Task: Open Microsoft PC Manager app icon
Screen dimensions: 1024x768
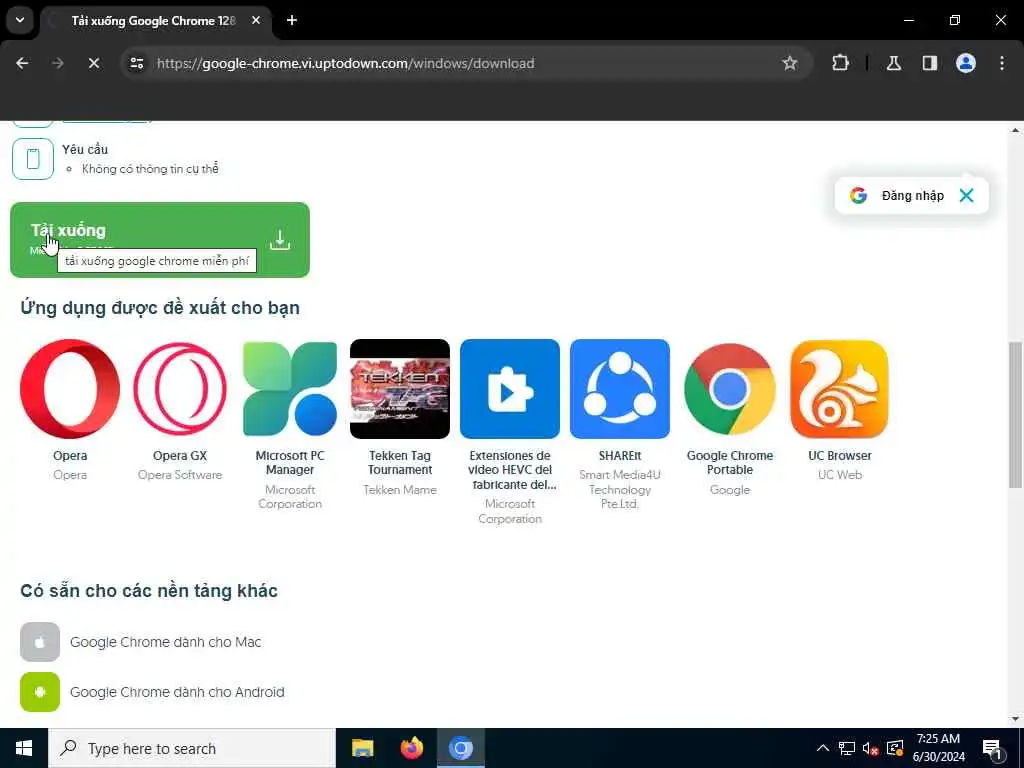Action: click(x=290, y=389)
